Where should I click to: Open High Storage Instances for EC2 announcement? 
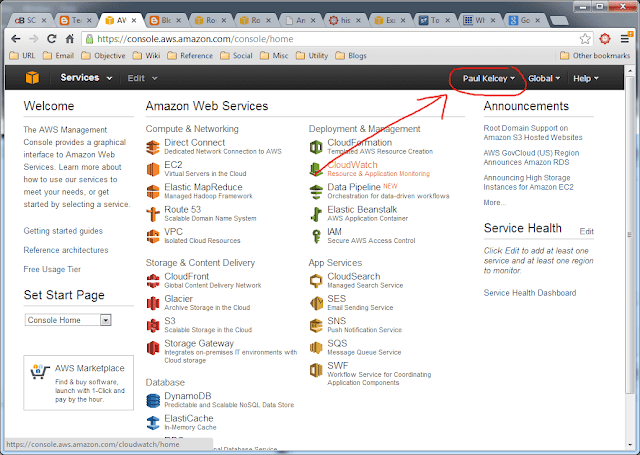(529, 182)
